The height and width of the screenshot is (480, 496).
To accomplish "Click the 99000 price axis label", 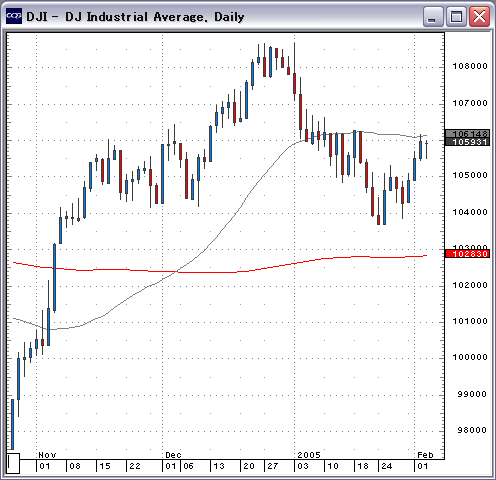I will point(472,394).
